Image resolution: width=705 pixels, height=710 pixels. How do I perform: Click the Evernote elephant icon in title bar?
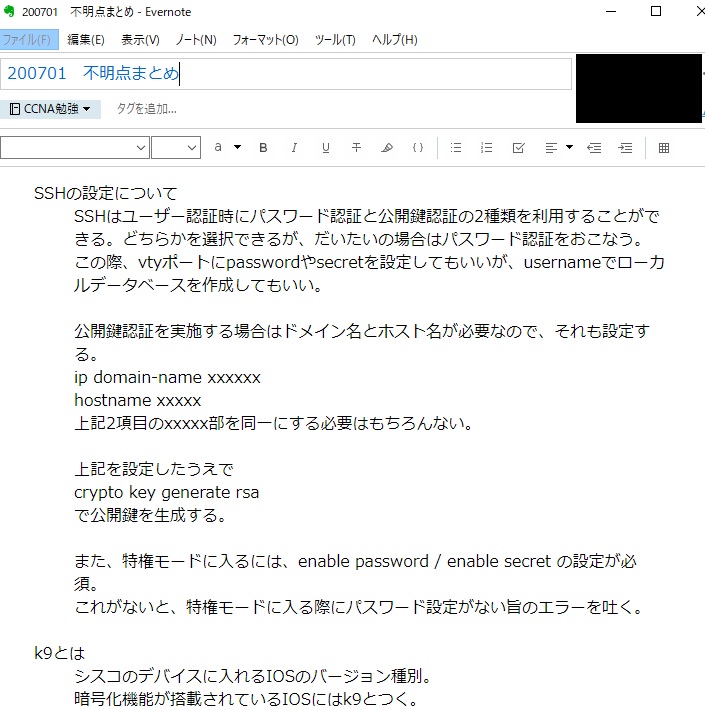tap(9, 11)
